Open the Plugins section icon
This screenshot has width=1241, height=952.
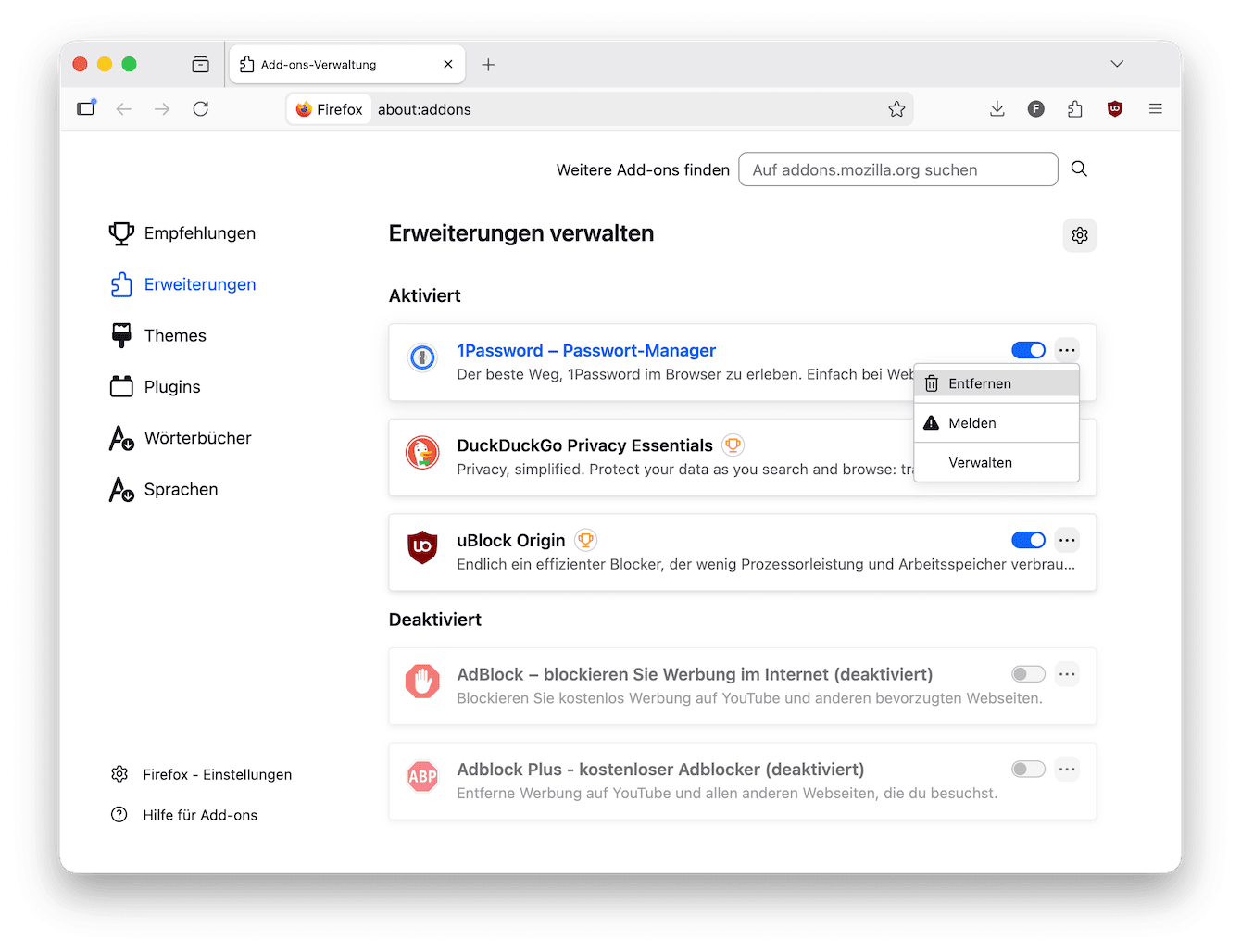(x=121, y=386)
